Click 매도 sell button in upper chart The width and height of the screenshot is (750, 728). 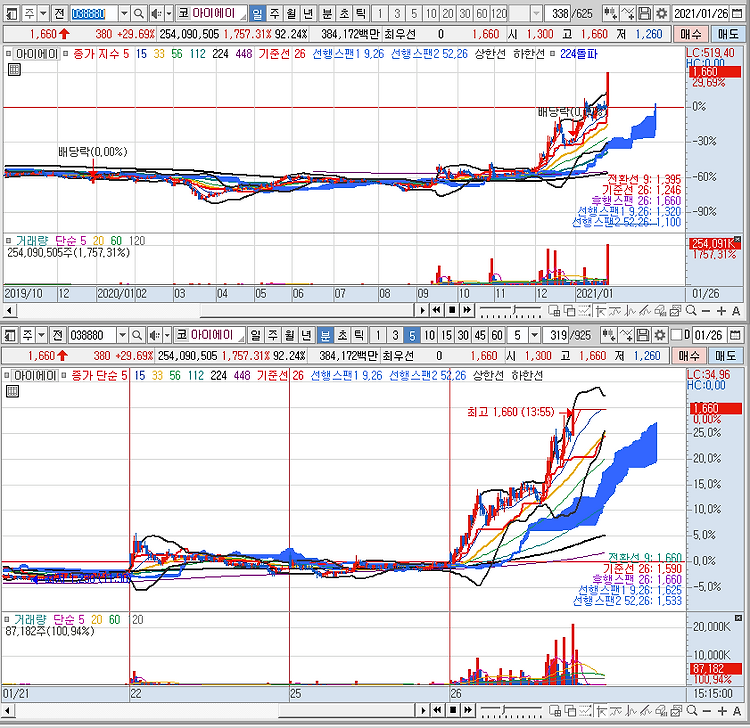point(728,34)
